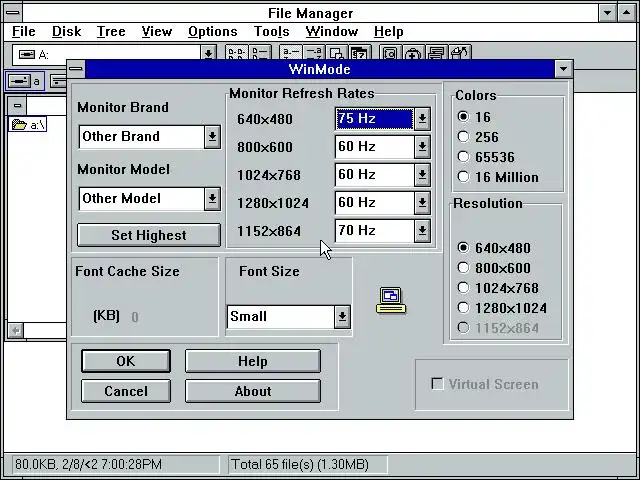
Task: Open the WinMode dialog control menu box
Action: click(x=76, y=69)
